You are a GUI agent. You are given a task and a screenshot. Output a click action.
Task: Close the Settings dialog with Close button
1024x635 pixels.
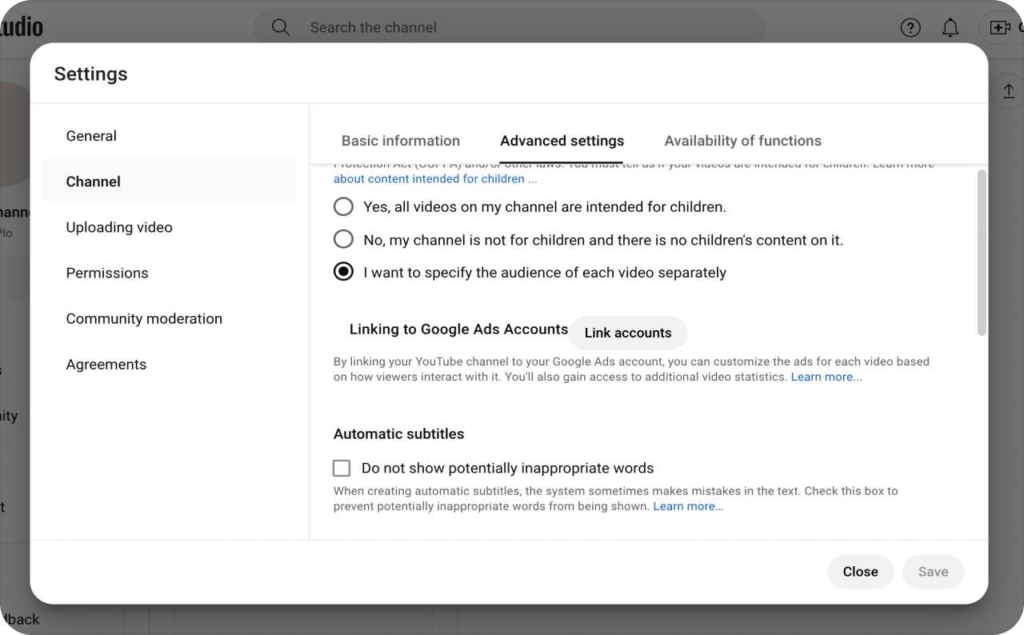click(859, 572)
